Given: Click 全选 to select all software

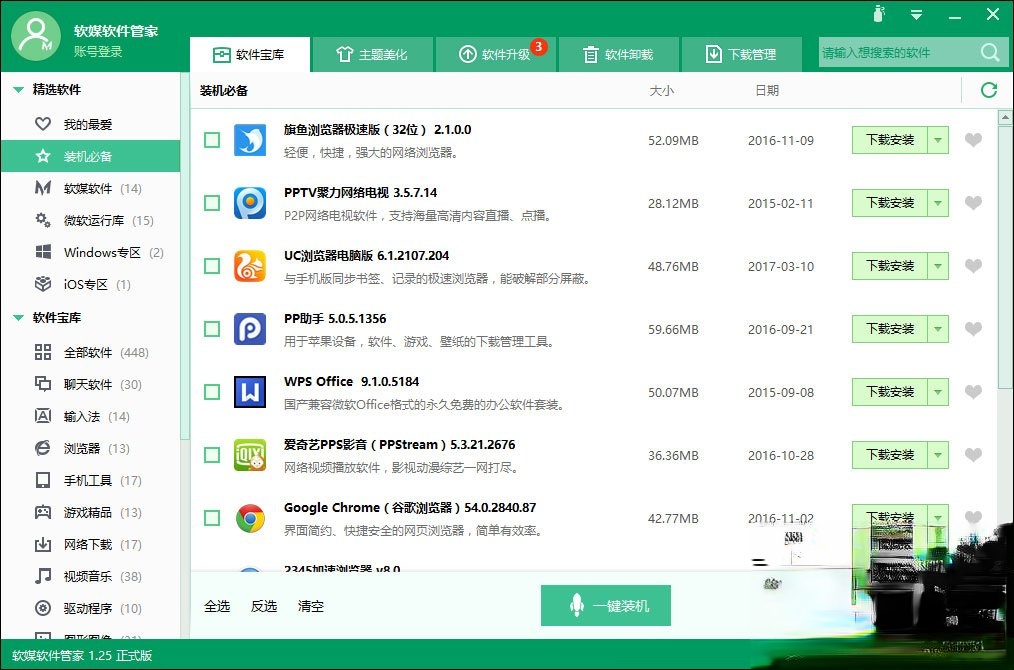Looking at the screenshot, I should click(x=217, y=606).
